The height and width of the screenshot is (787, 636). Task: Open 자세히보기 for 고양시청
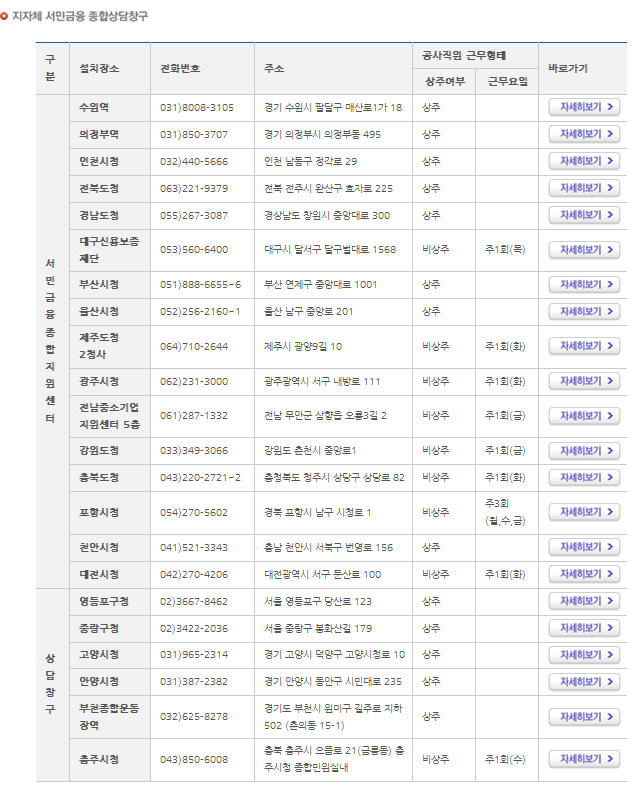coord(584,655)
